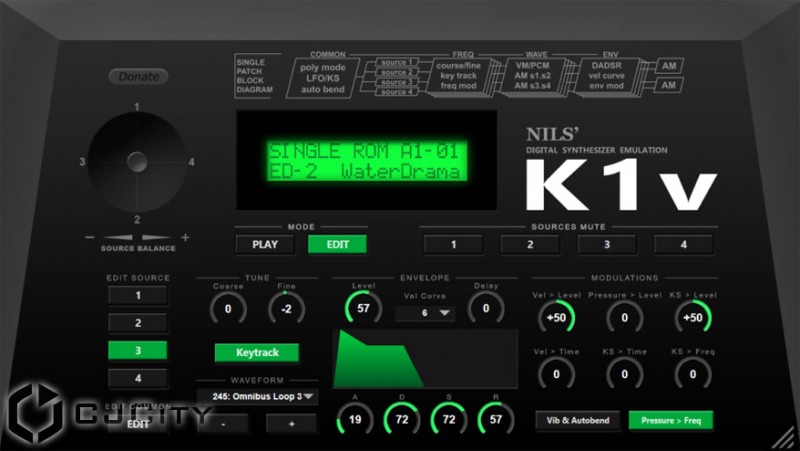Image resolution: width=800 pixels, height=451 pixels.
Task: Click the previous waveform minus button
Action: coord(223,423)
